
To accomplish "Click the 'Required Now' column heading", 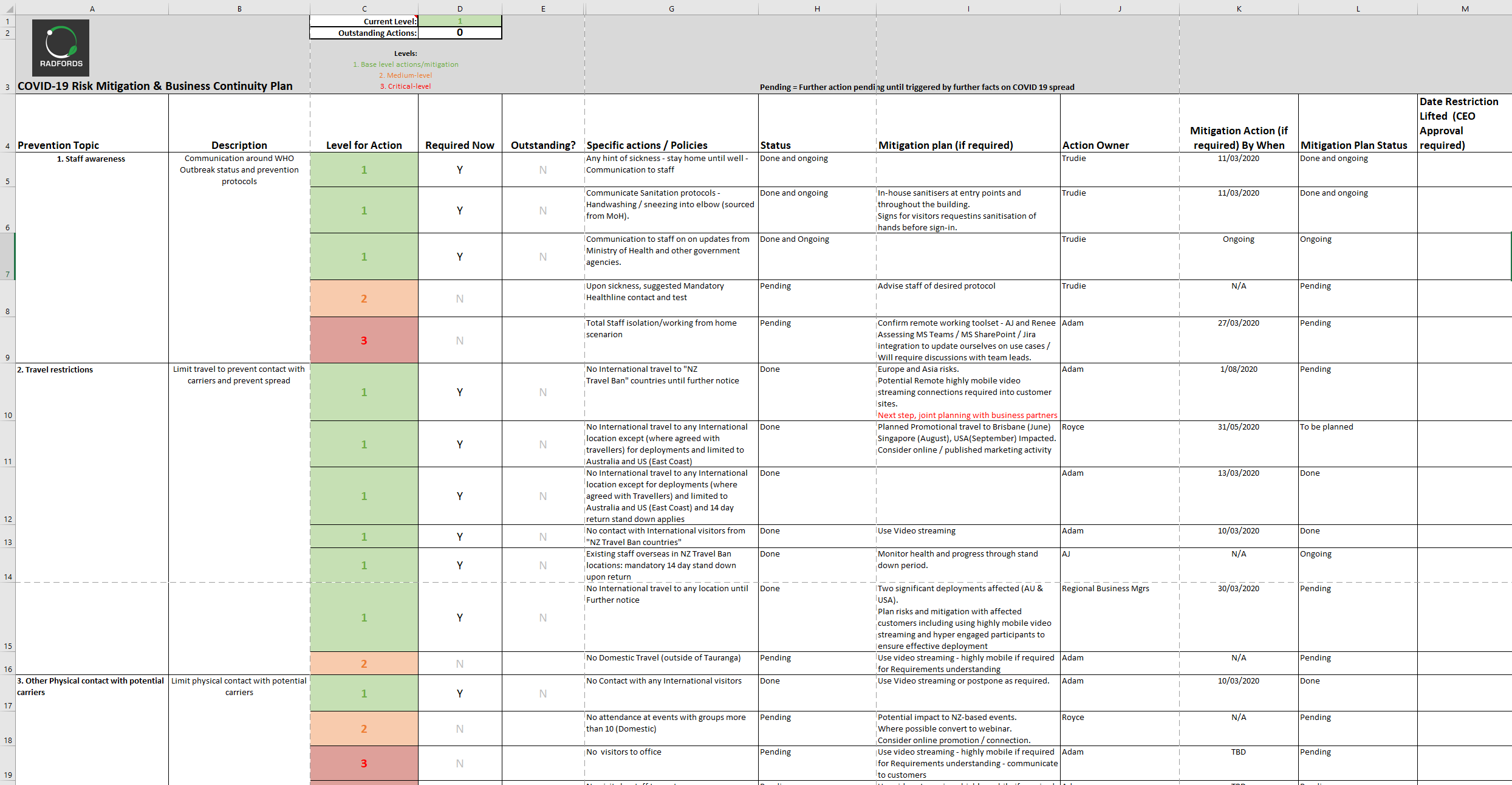I will 460,145.
